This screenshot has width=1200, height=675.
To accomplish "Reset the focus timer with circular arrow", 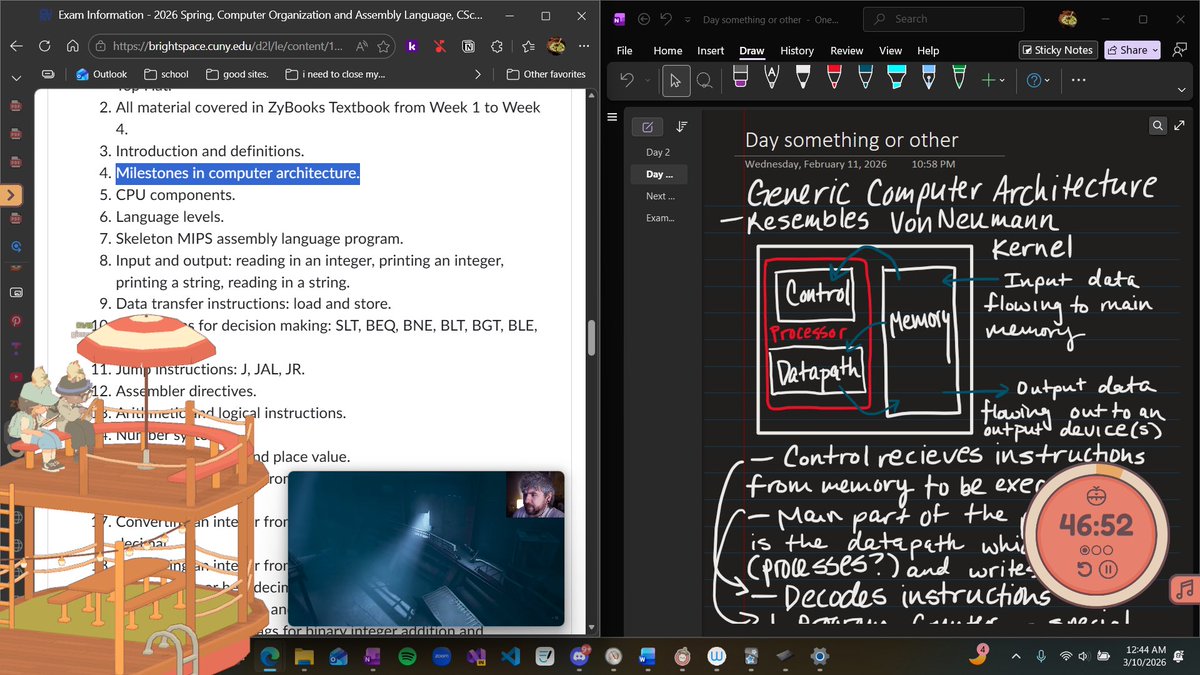I will pos(1085,569).
